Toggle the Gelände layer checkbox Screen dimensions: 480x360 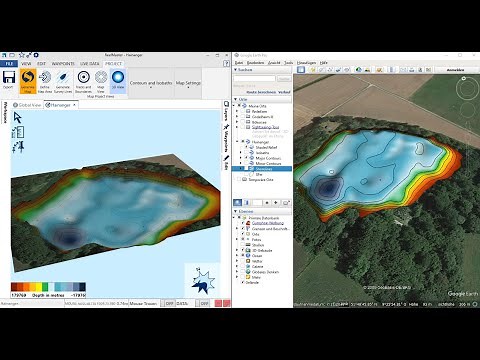tap(243, 282)
